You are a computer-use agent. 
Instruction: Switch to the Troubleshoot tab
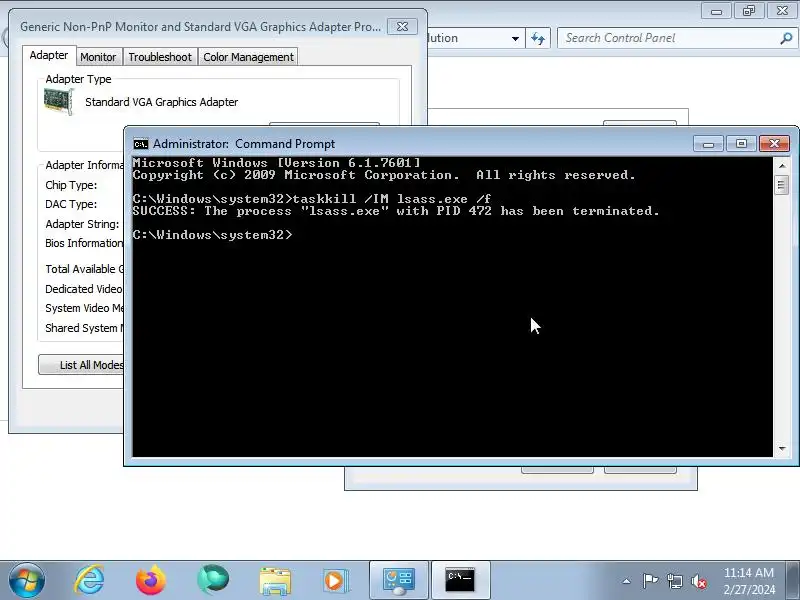(x=160, y=57)
